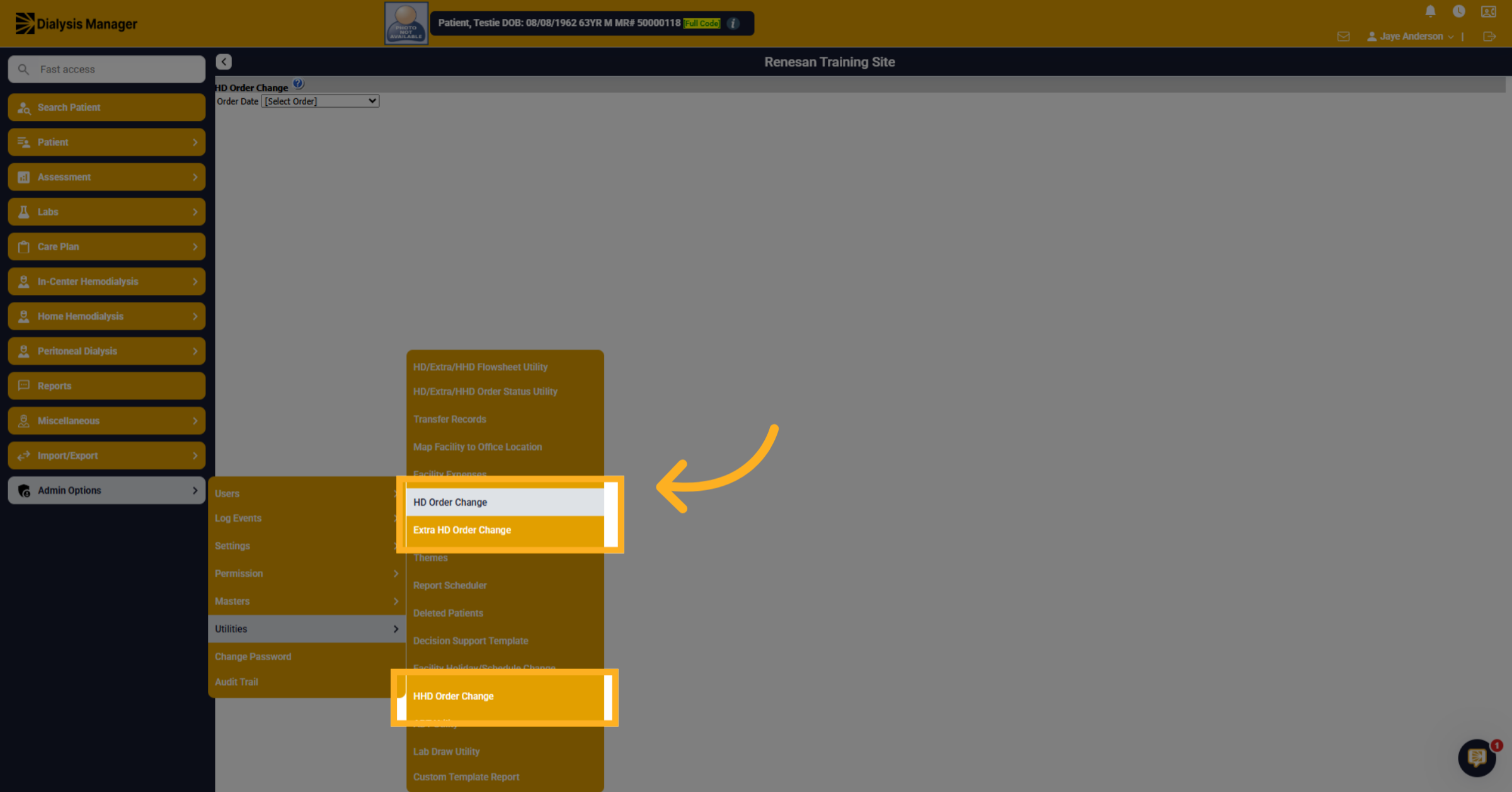Open the Care Plan sidebar button
The image size is (1512, 792).
click(x=106, y=246)
